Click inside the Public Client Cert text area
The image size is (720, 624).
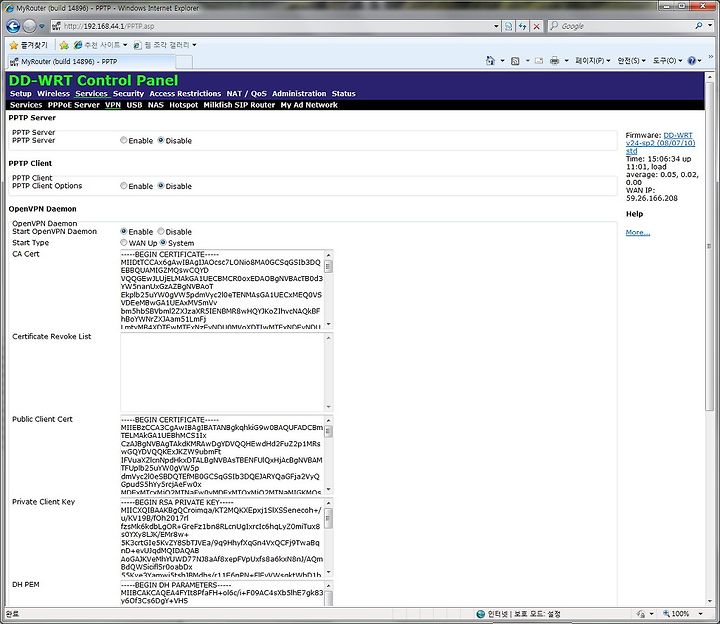click(222, 455)
